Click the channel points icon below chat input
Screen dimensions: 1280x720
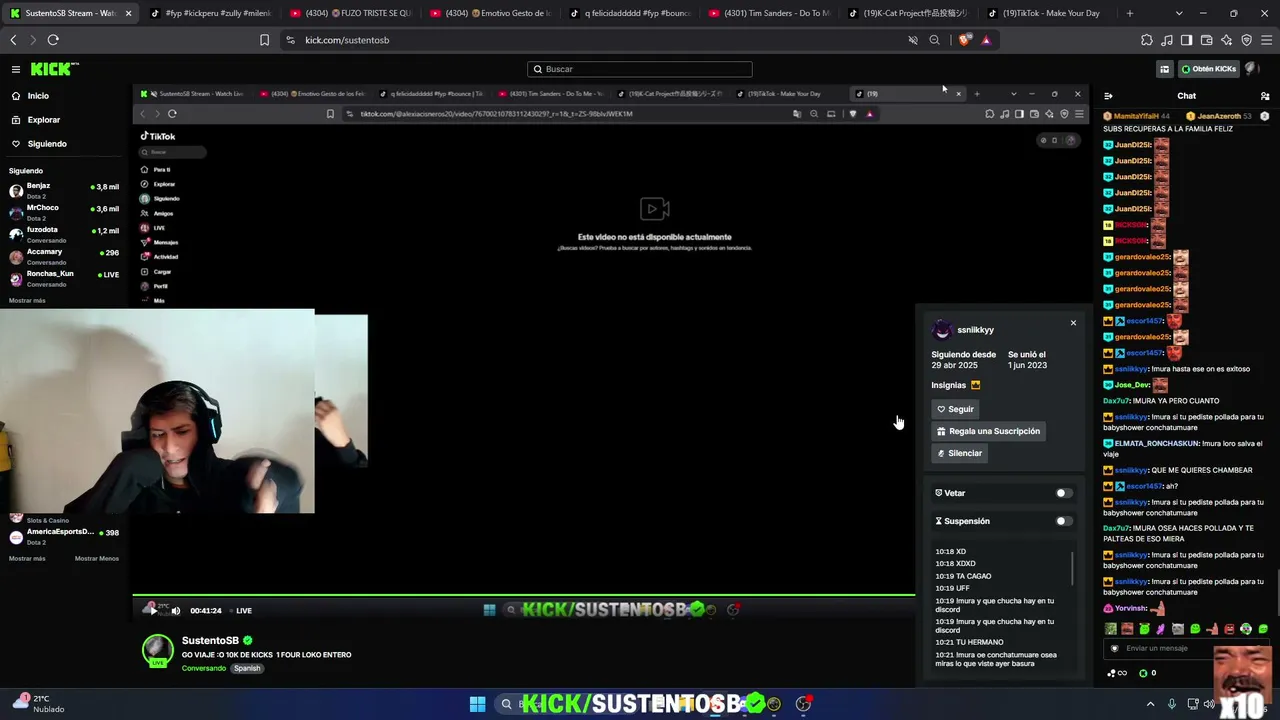[x=1116, y=673]
